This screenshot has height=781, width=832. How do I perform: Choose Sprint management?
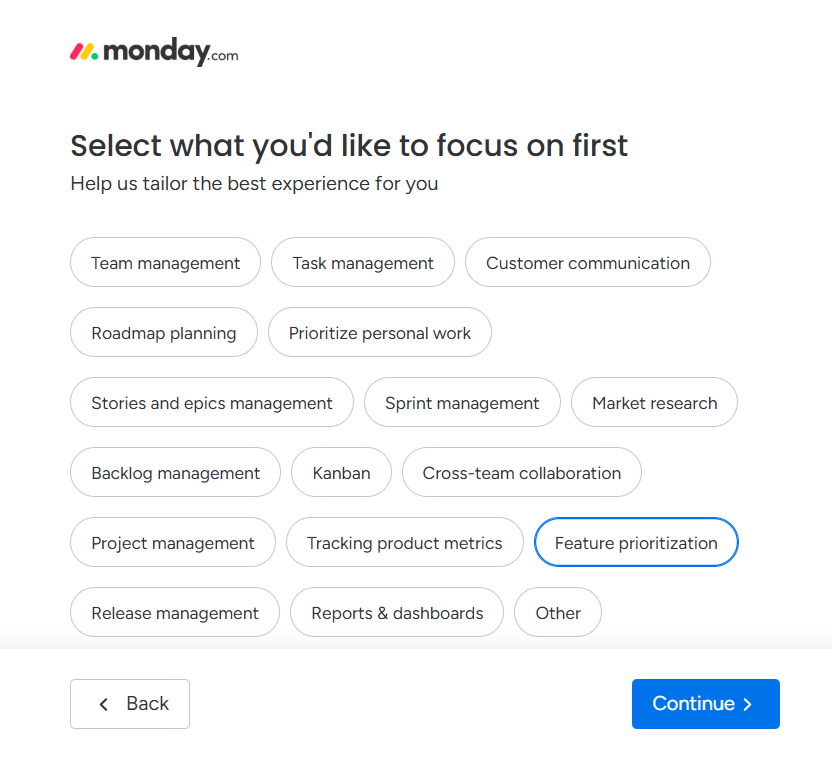pyautogui.click(x=462, y=402)
